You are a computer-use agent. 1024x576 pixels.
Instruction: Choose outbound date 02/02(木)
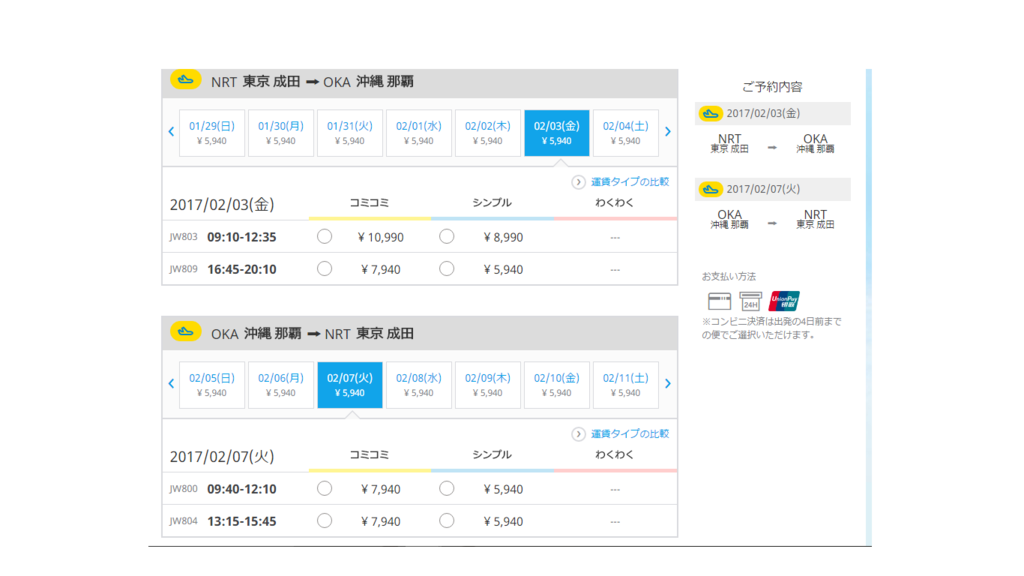[x=488, y=133]
